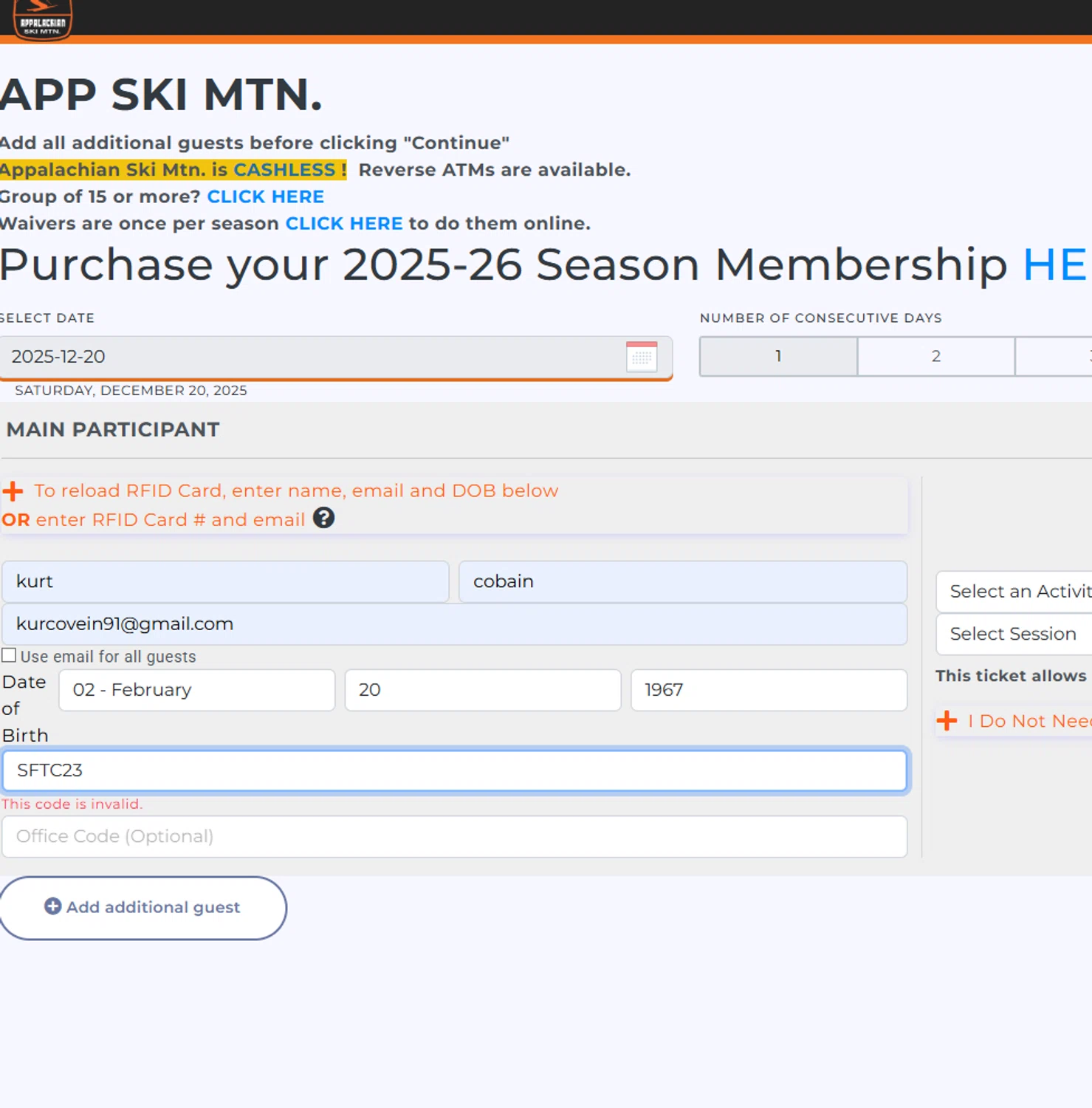Viewport: 1092px width, 1108px height.
Task: Click the 'This ticket allows' text
Action: [1011, 676]
